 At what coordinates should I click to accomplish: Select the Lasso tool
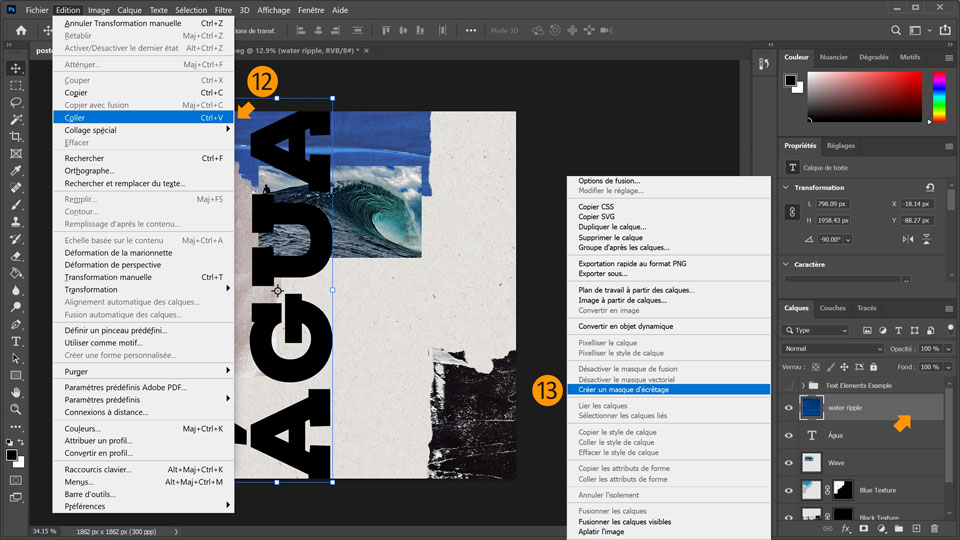[16, 102]
